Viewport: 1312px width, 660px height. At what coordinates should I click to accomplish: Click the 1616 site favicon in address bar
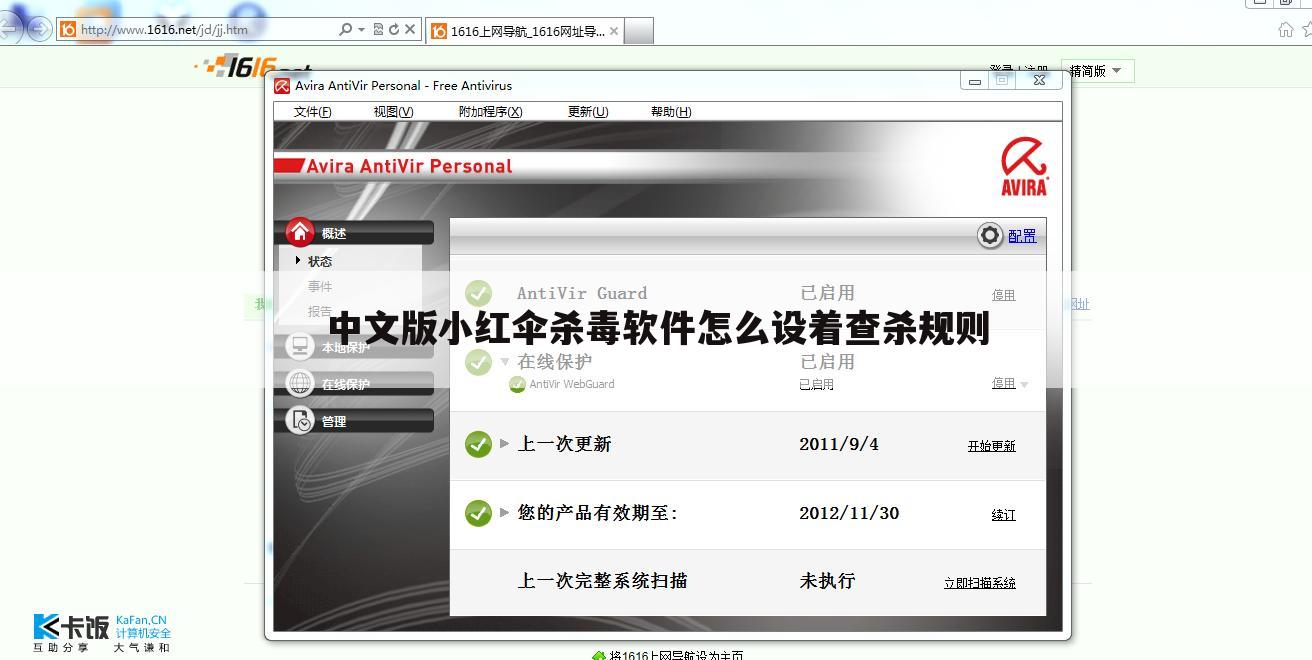[68, 30]
